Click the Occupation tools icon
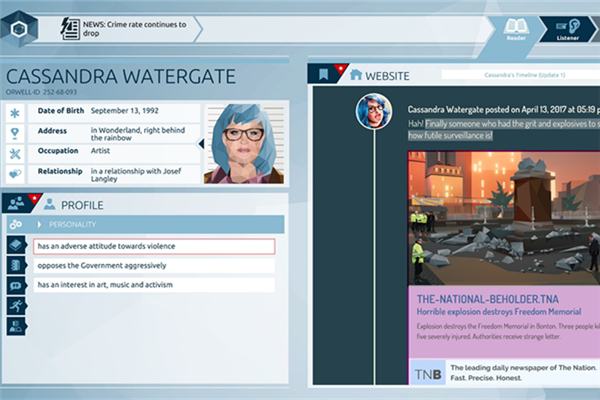Viewport: 600px width, 400px height. 15,154
